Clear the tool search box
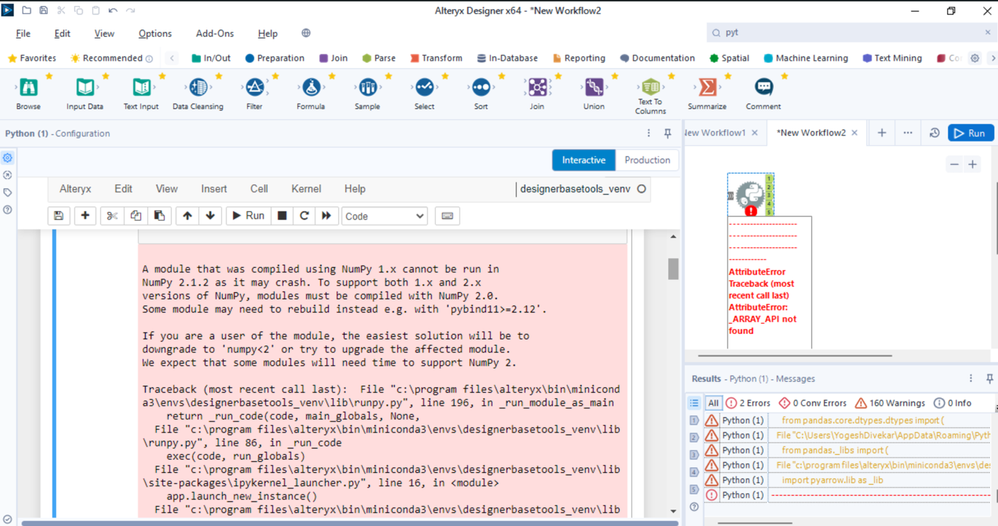This screenshot has width=998, height=526. click(988, 32)
